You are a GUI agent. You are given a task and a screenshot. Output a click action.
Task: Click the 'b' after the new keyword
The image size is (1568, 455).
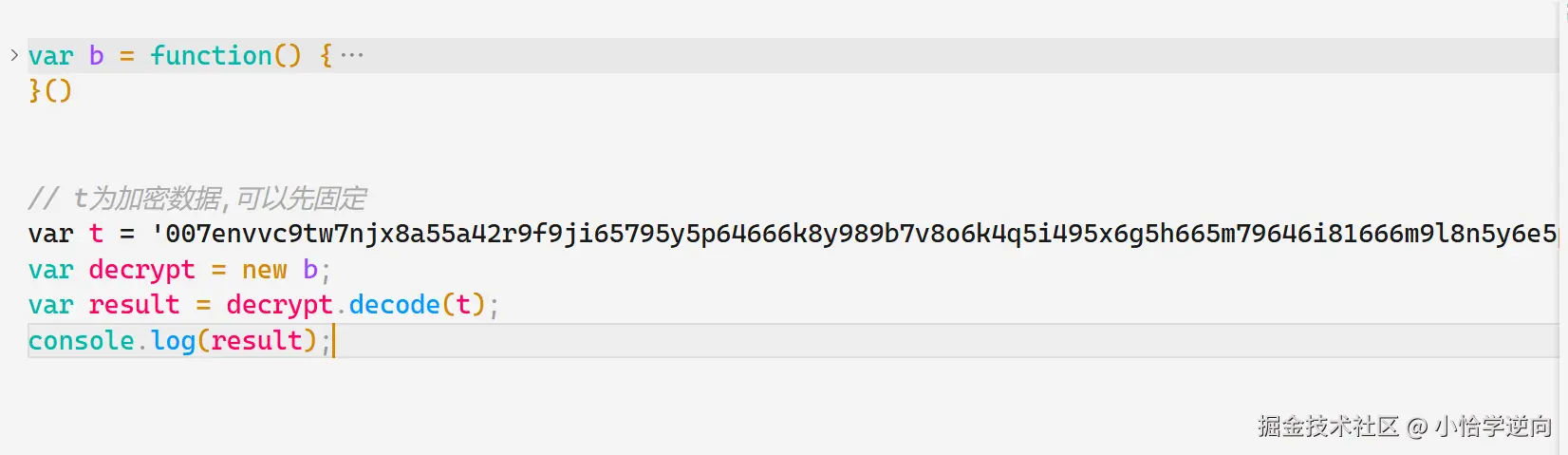310,270
